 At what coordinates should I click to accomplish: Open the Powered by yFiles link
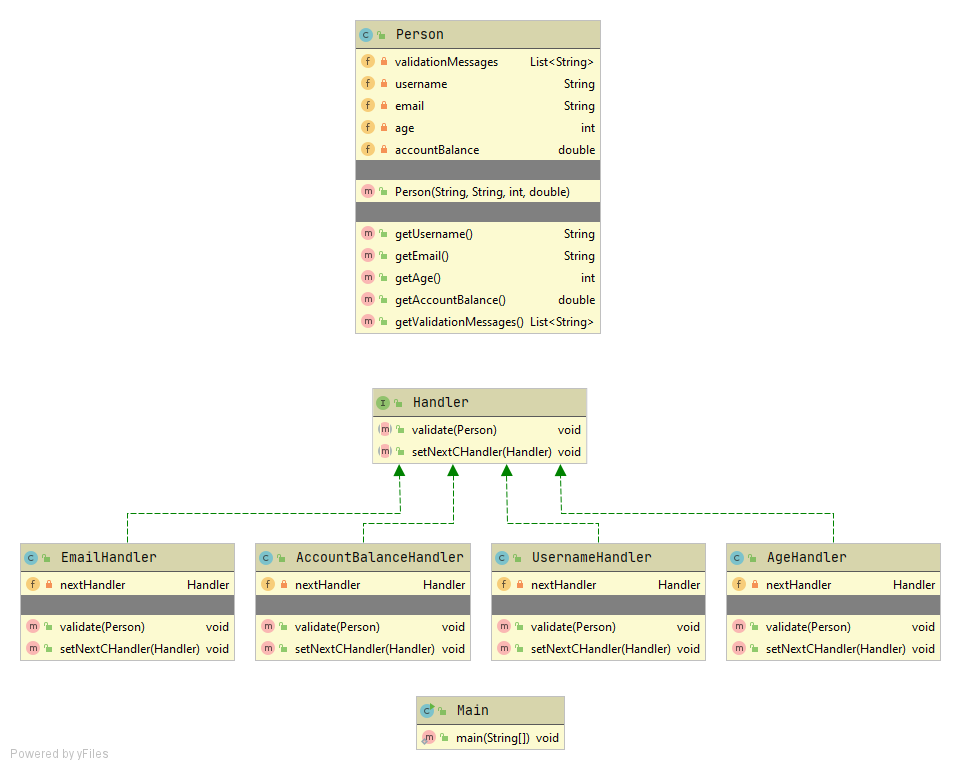(58, 754)
